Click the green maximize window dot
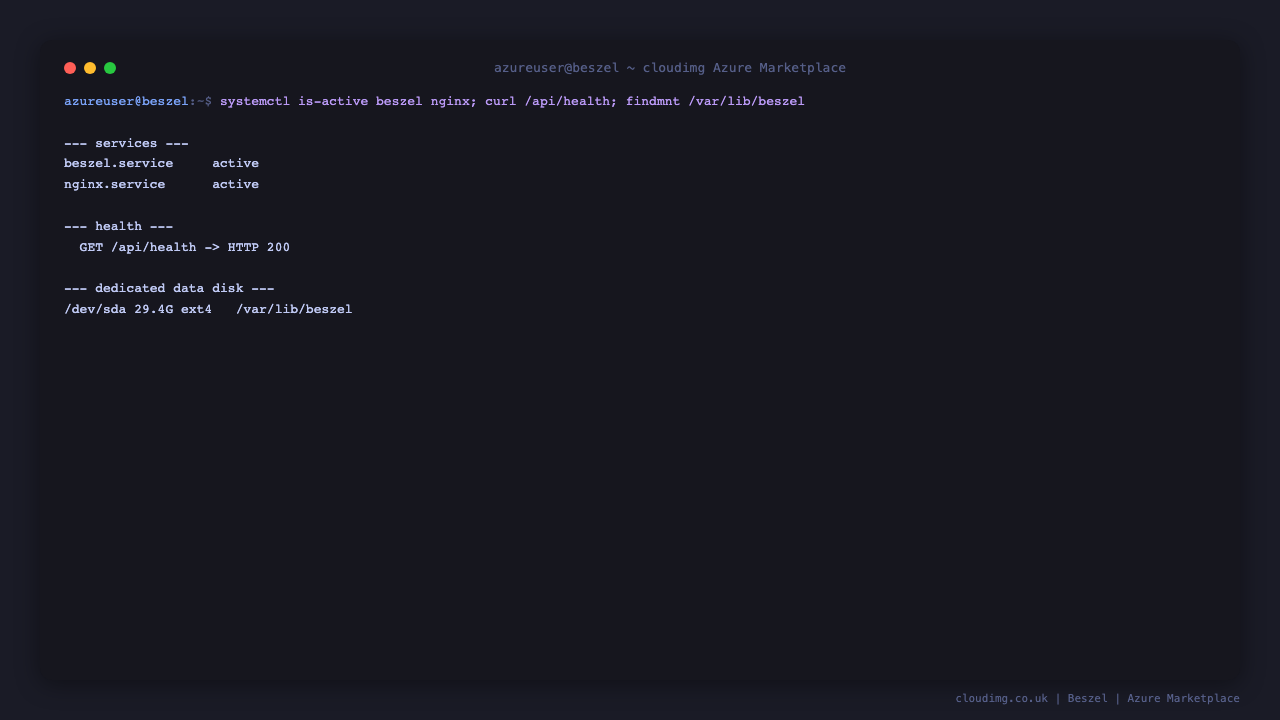The height and width of the screenshot is (720, 1280). pyautogui.click(x=110, y=68)
